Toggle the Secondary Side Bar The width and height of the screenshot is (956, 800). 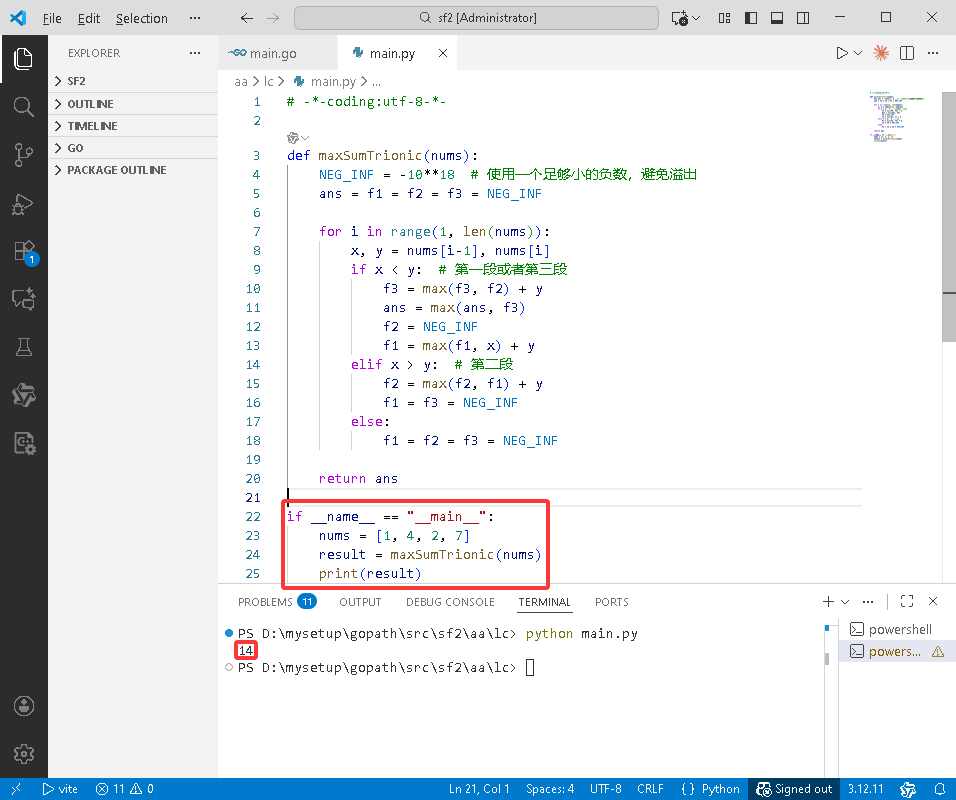point(803,18)
